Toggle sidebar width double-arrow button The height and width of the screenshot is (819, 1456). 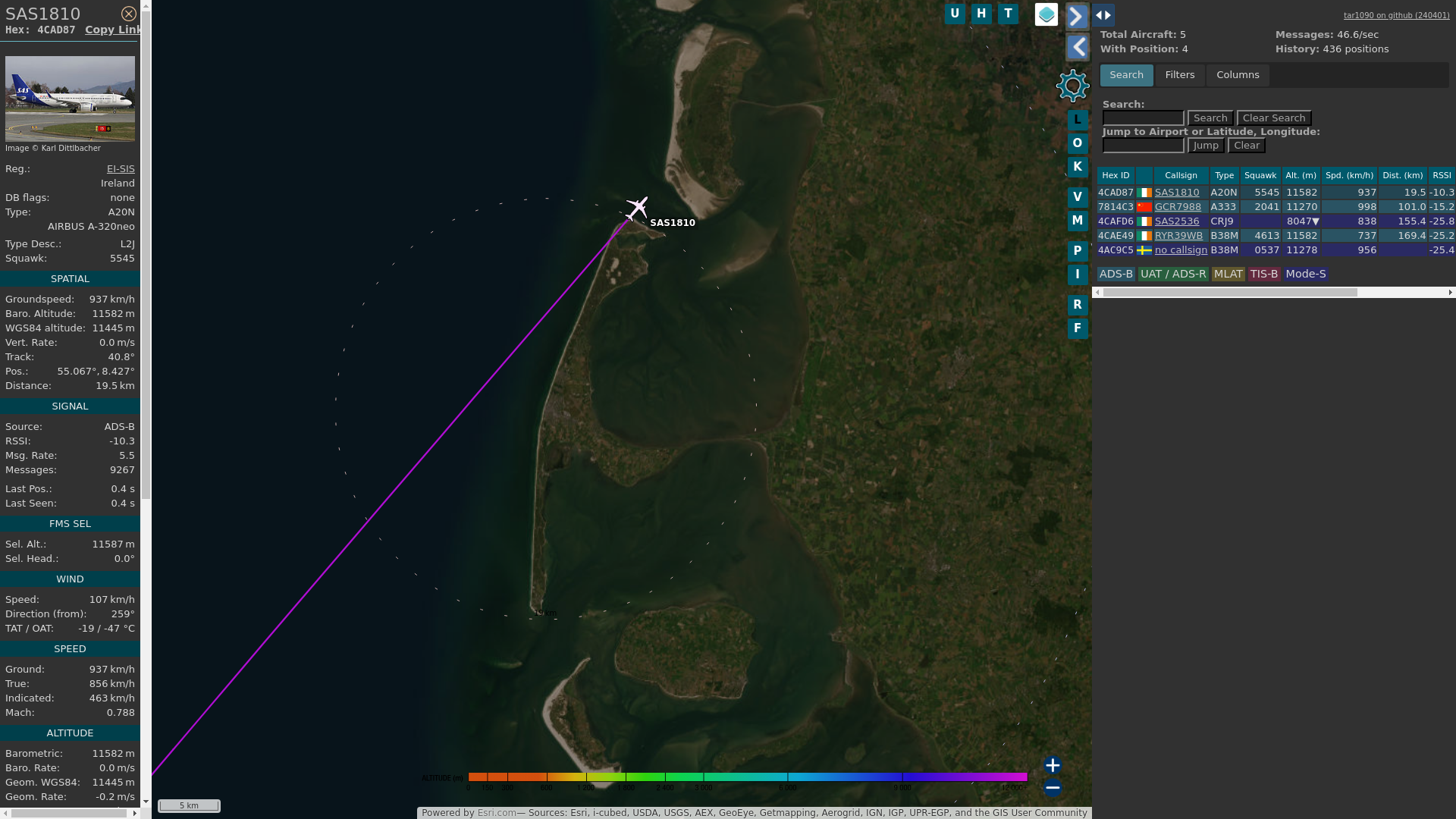click(x=1103, y=15)
